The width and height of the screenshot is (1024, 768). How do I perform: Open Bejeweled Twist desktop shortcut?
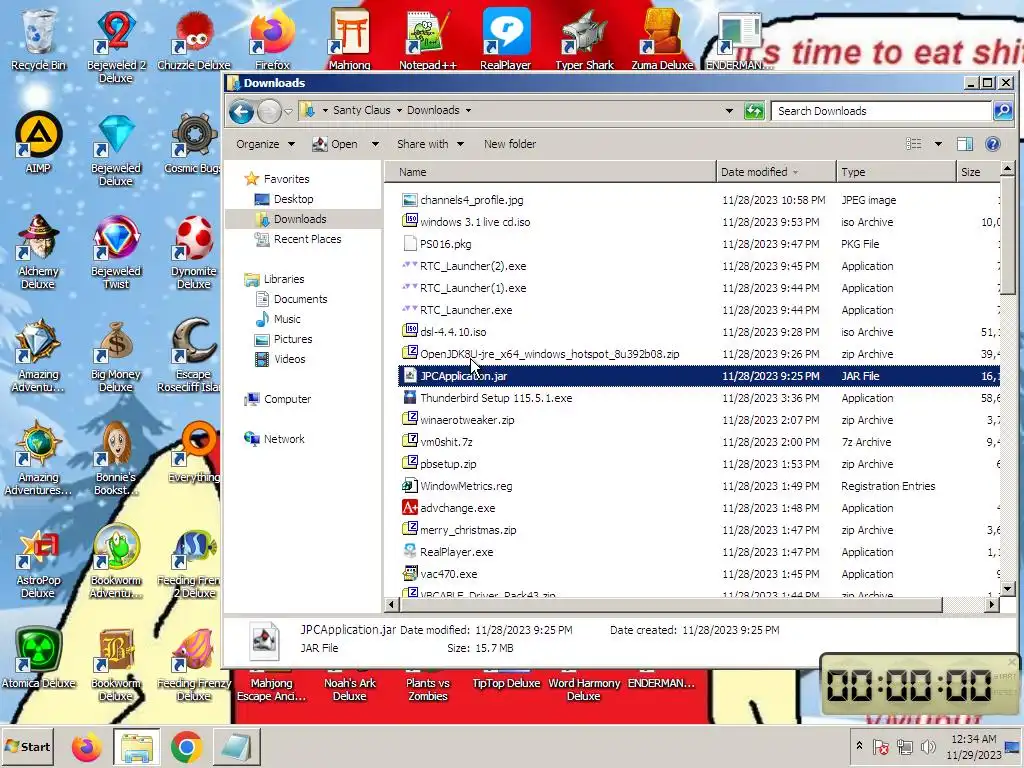click(x=116, y=252)
